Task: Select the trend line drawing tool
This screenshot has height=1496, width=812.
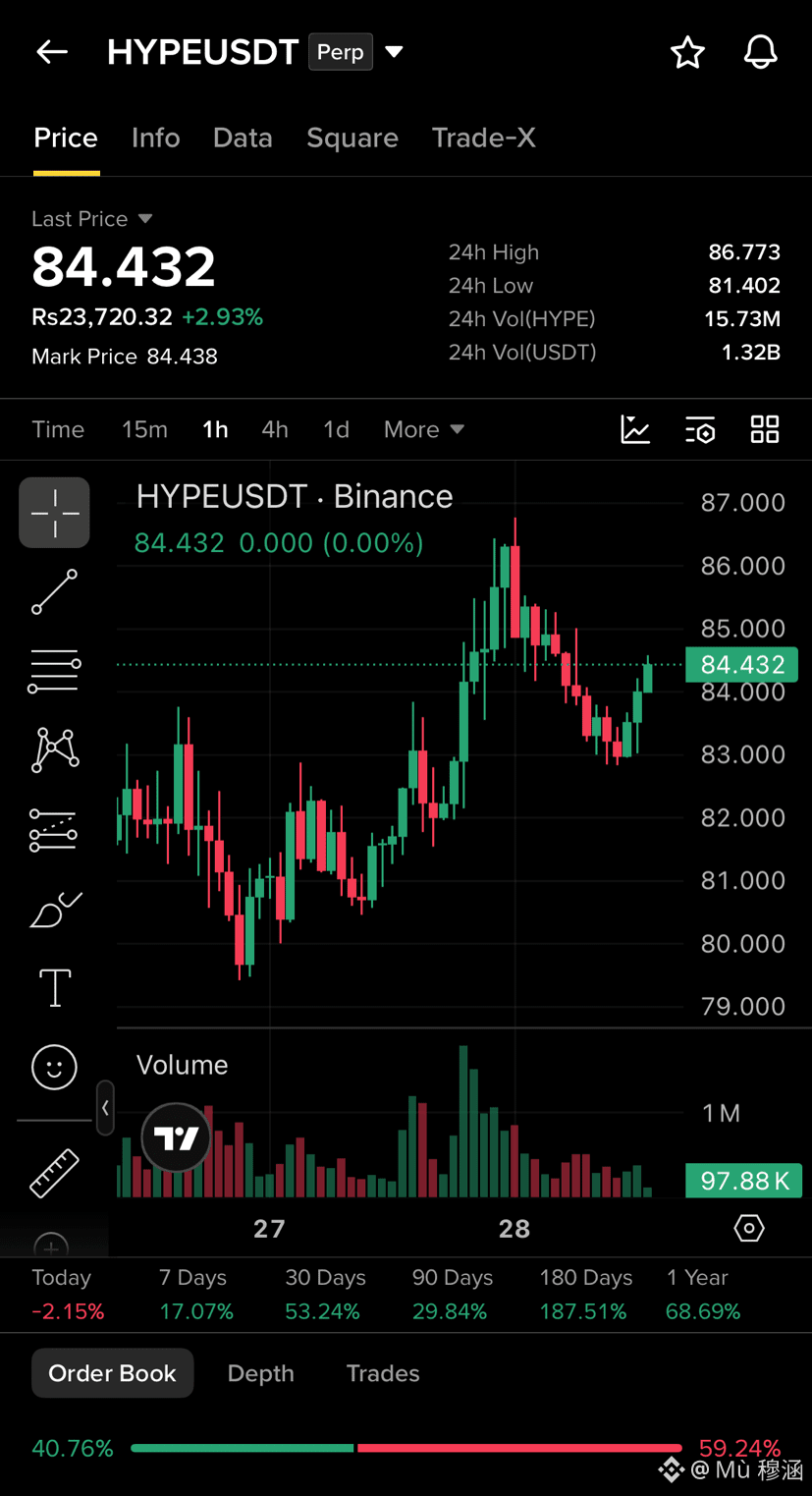Action: (x=54, y=592)
